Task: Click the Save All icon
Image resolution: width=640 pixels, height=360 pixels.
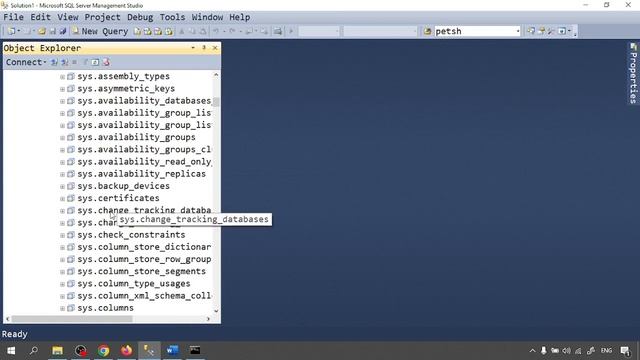Action: [63, 31]
